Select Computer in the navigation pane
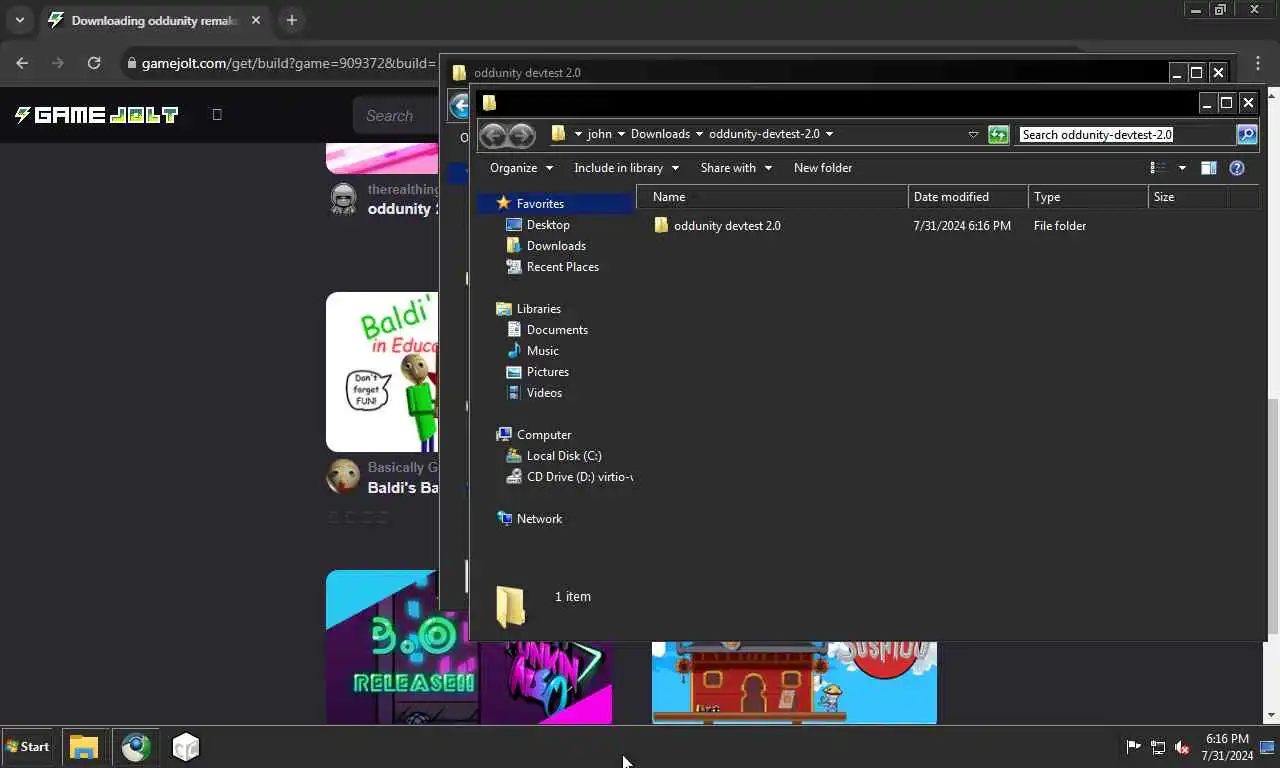This screenshot has height=768, width=1280. pos(544,435)
